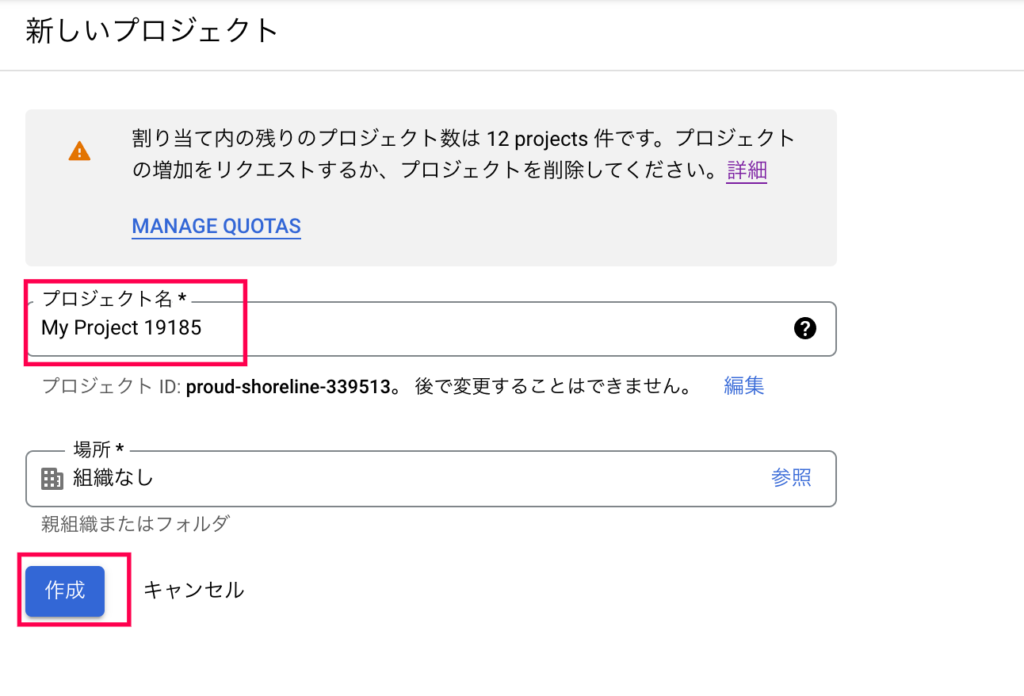Viewport: 1024px width, 696px height.
Task: Select the bold proud-shoreline-339513 ID text
Action: pyautogui.click(x=288, y=387)
